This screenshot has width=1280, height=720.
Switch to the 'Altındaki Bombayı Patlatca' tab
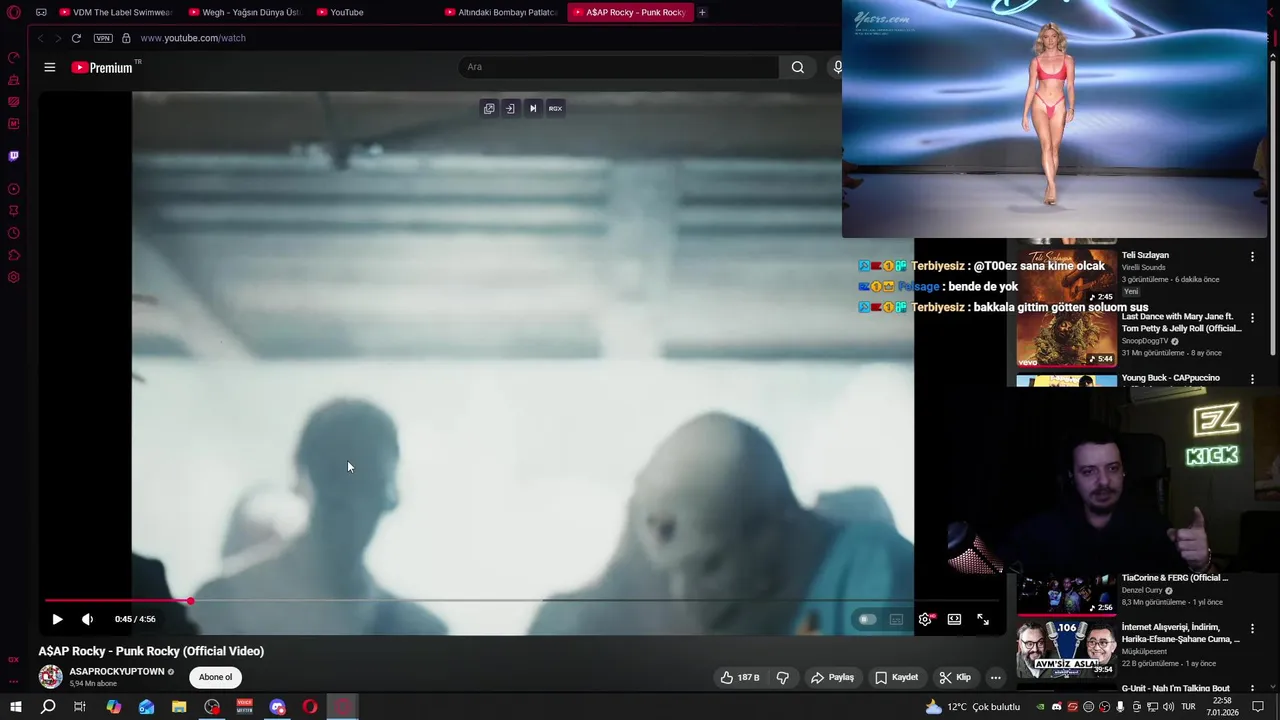coord(501,12)
